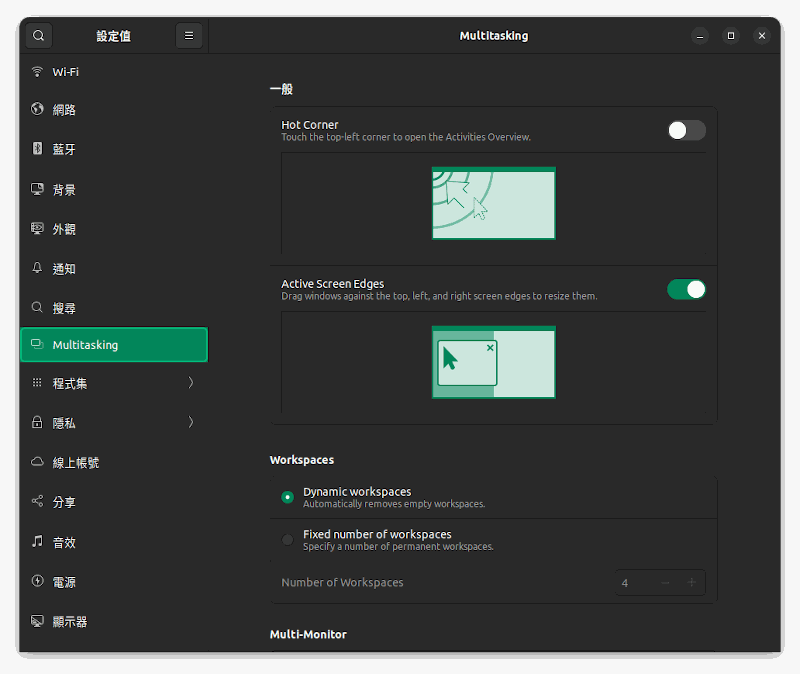Click the magnifier icon beside 搜尋
This screenshot has width=800, height=674.
[37, 307]
